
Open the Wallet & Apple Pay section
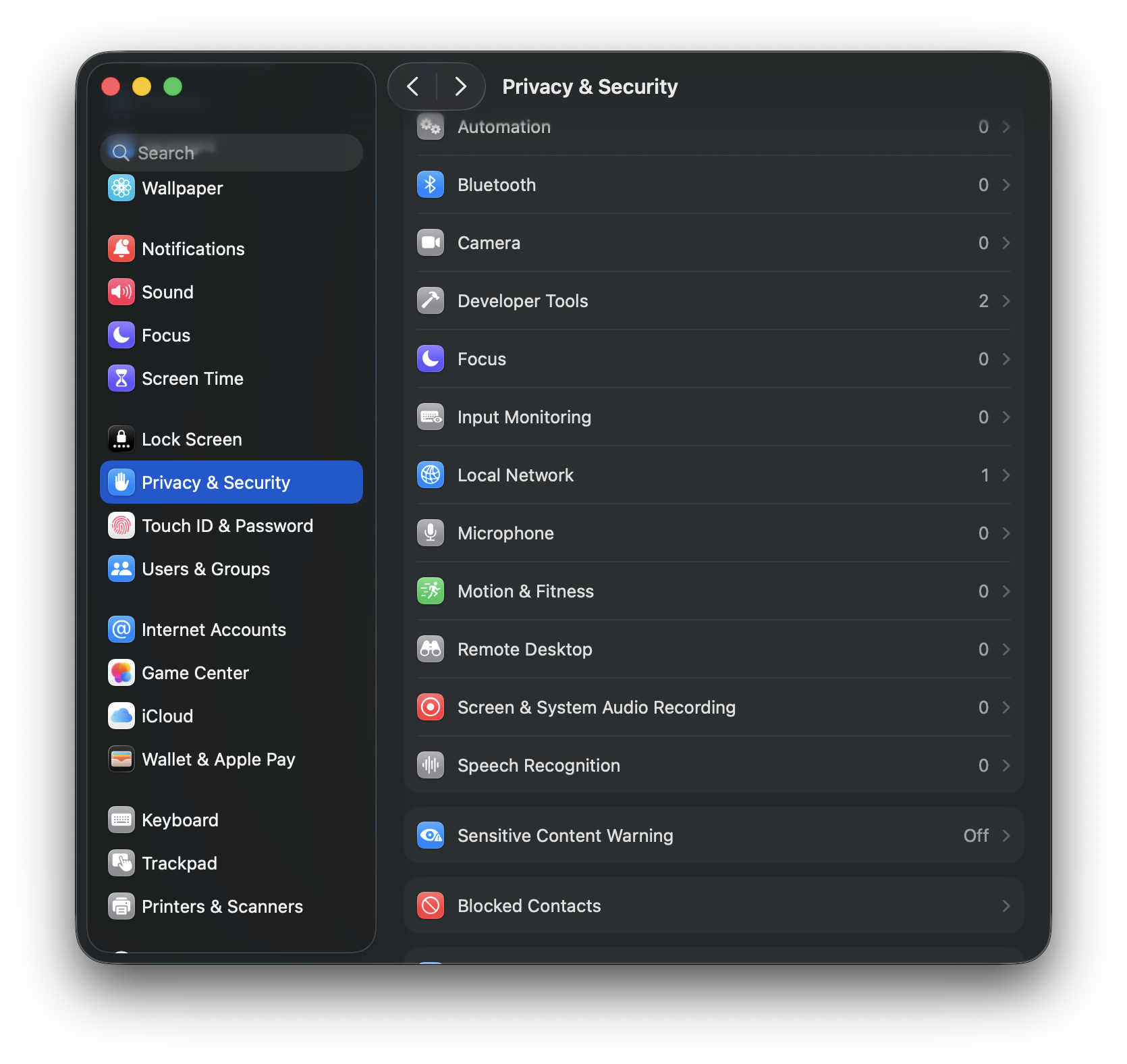218,759
